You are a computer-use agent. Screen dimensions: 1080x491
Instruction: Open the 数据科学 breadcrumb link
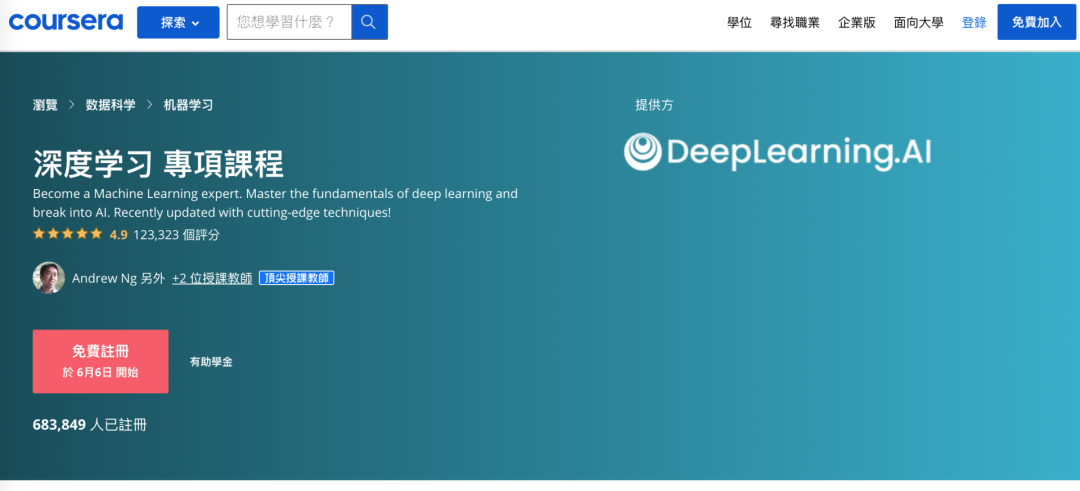tap(110, 105)
